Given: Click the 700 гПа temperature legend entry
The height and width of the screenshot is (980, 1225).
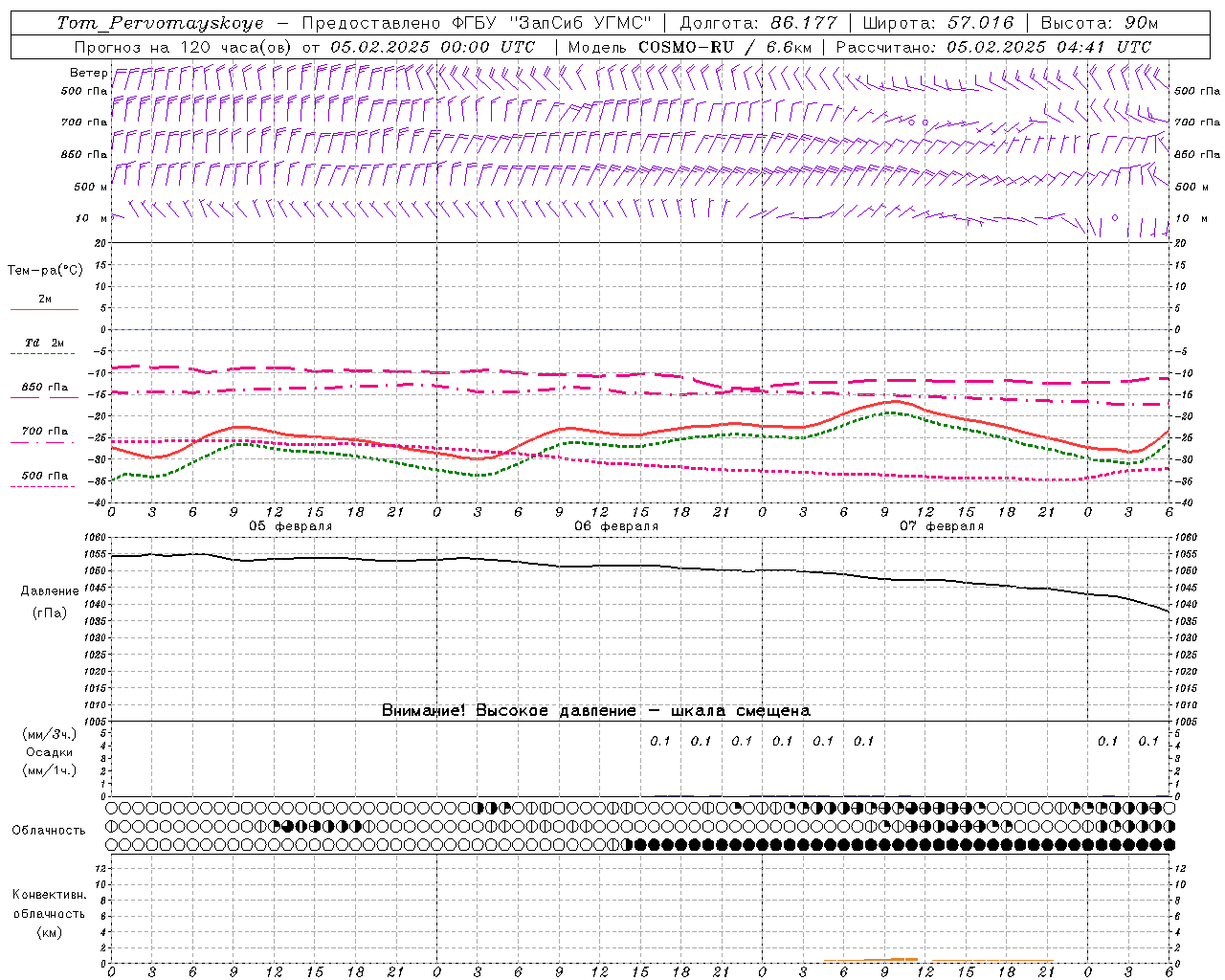Looking at the screenshot, I should tap(44, 432).
